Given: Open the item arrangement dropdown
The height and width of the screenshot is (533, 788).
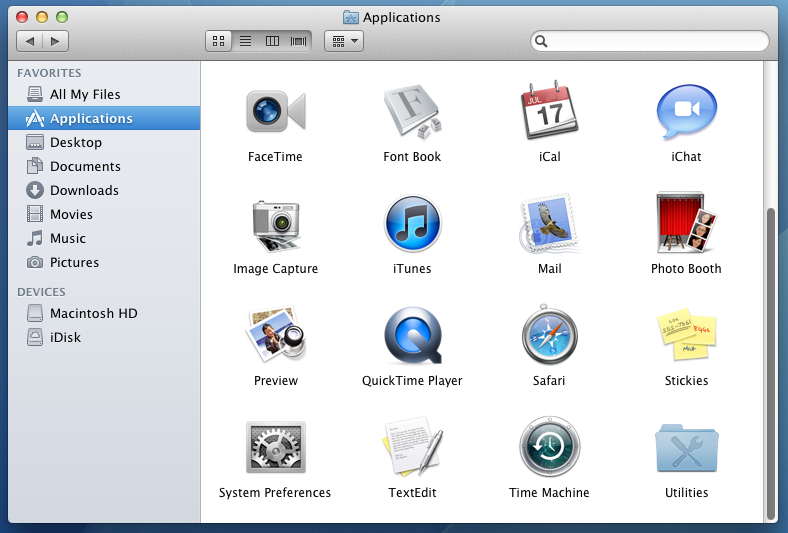Looking at the screenshot, I should [344, 41].
